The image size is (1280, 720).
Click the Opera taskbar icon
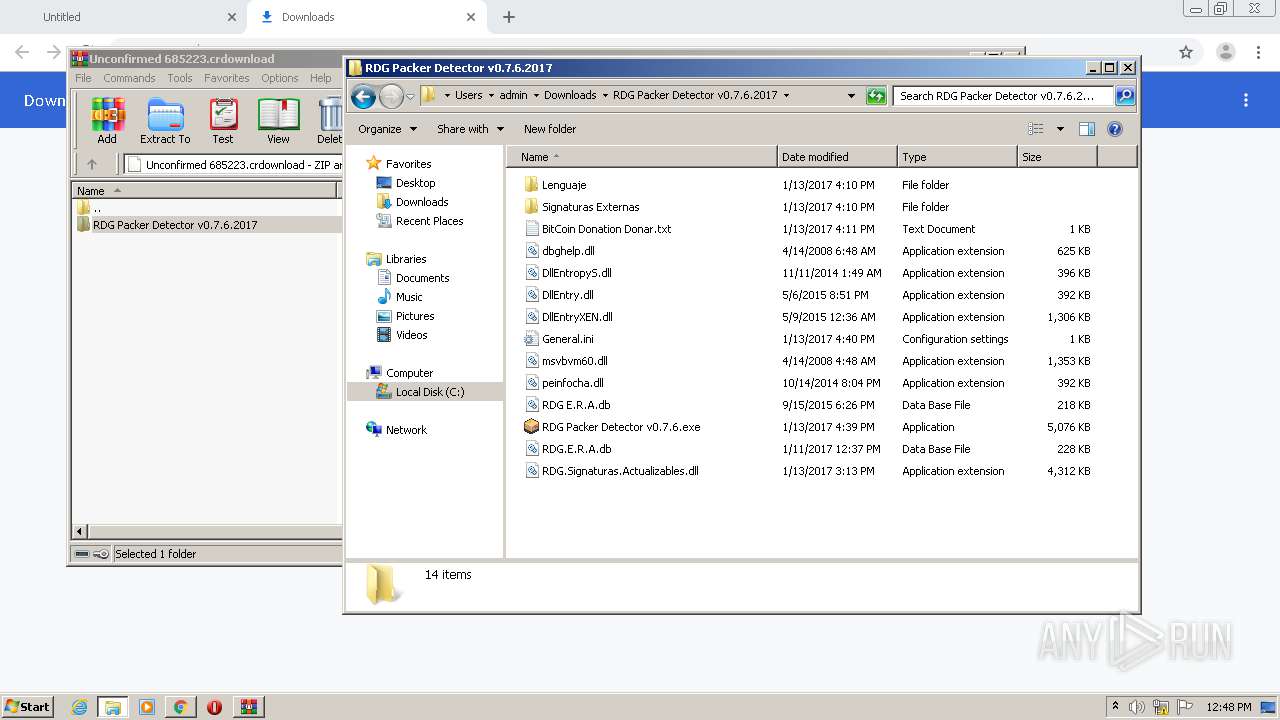214,707
